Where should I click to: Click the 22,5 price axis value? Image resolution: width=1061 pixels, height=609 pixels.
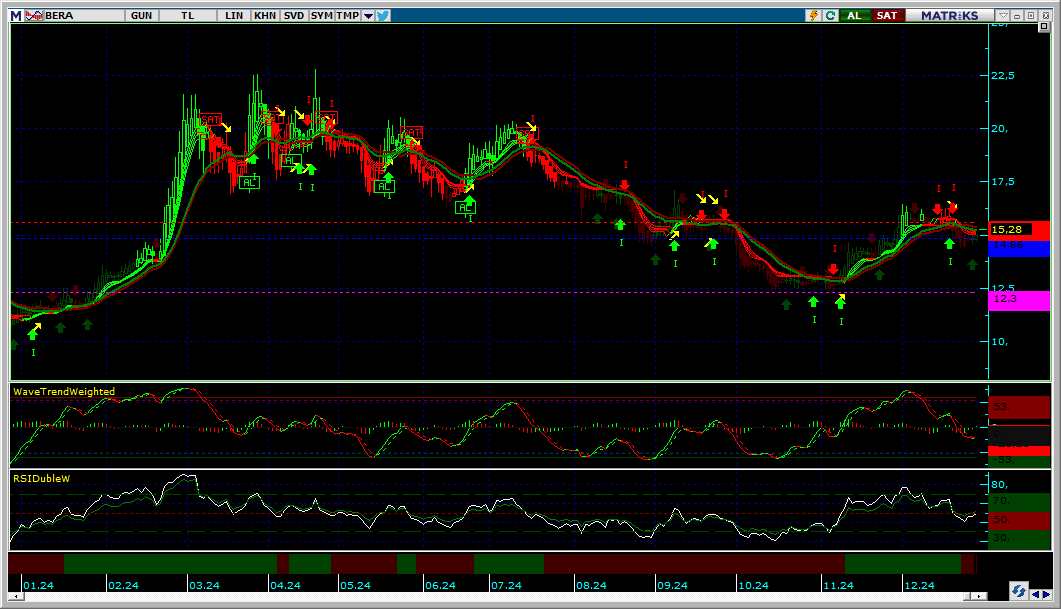tap(1003, 75)
